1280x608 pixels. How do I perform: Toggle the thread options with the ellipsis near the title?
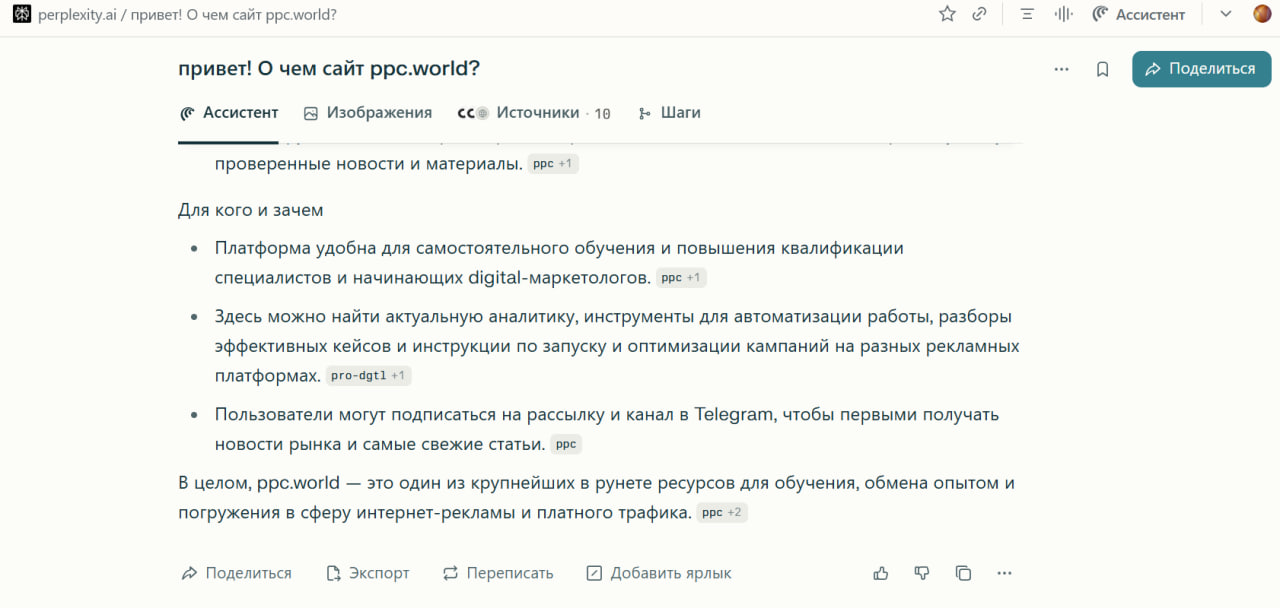pyautogui.click(x=1061, y=69)
